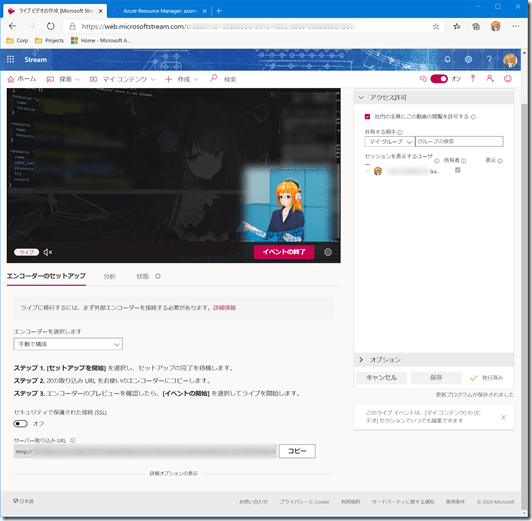The height and width of the screenshot is (521, 532).
Task: Click the 検索 search field
Action: coord(230,79)
